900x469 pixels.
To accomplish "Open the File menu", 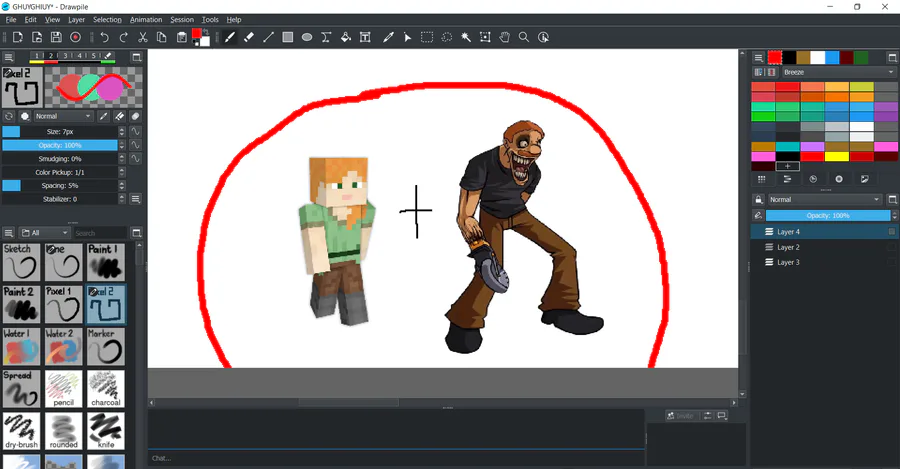I will (x=11, y=20).
